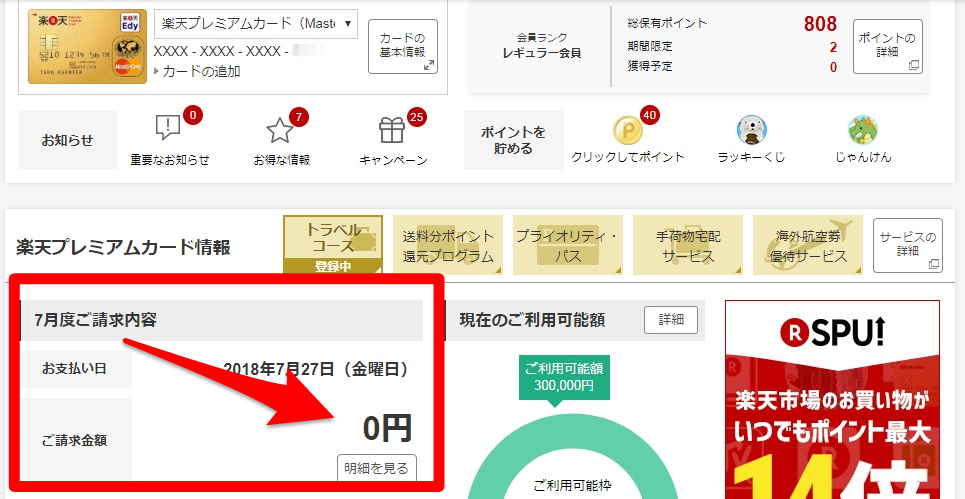Select the 海外航空券優待サービス tab
The height and width of the screenshot is (499, 965).
[808, 245]
